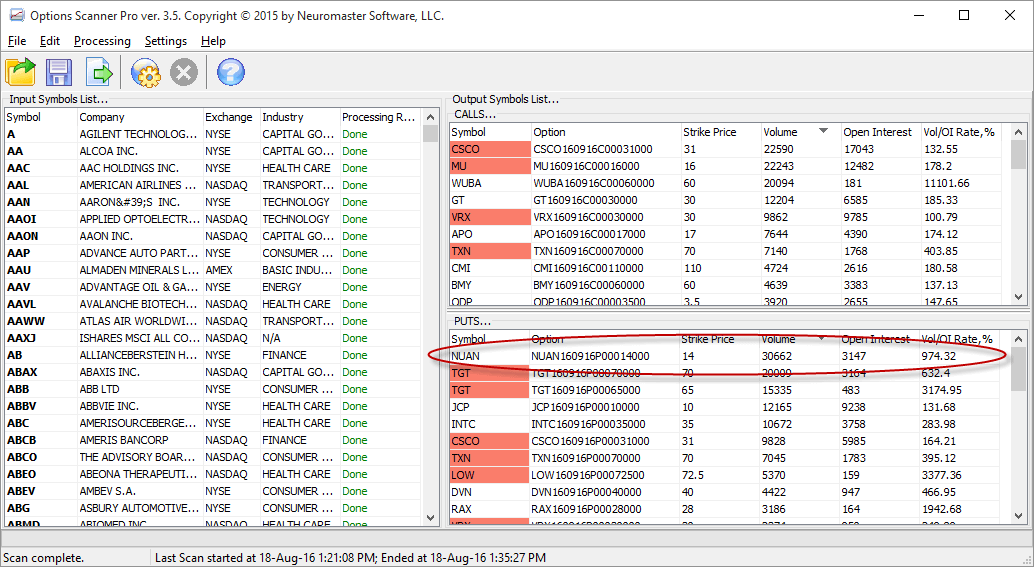
Task: Select RAX160916P00028000 put option
Action: click(x=586, y=509)
